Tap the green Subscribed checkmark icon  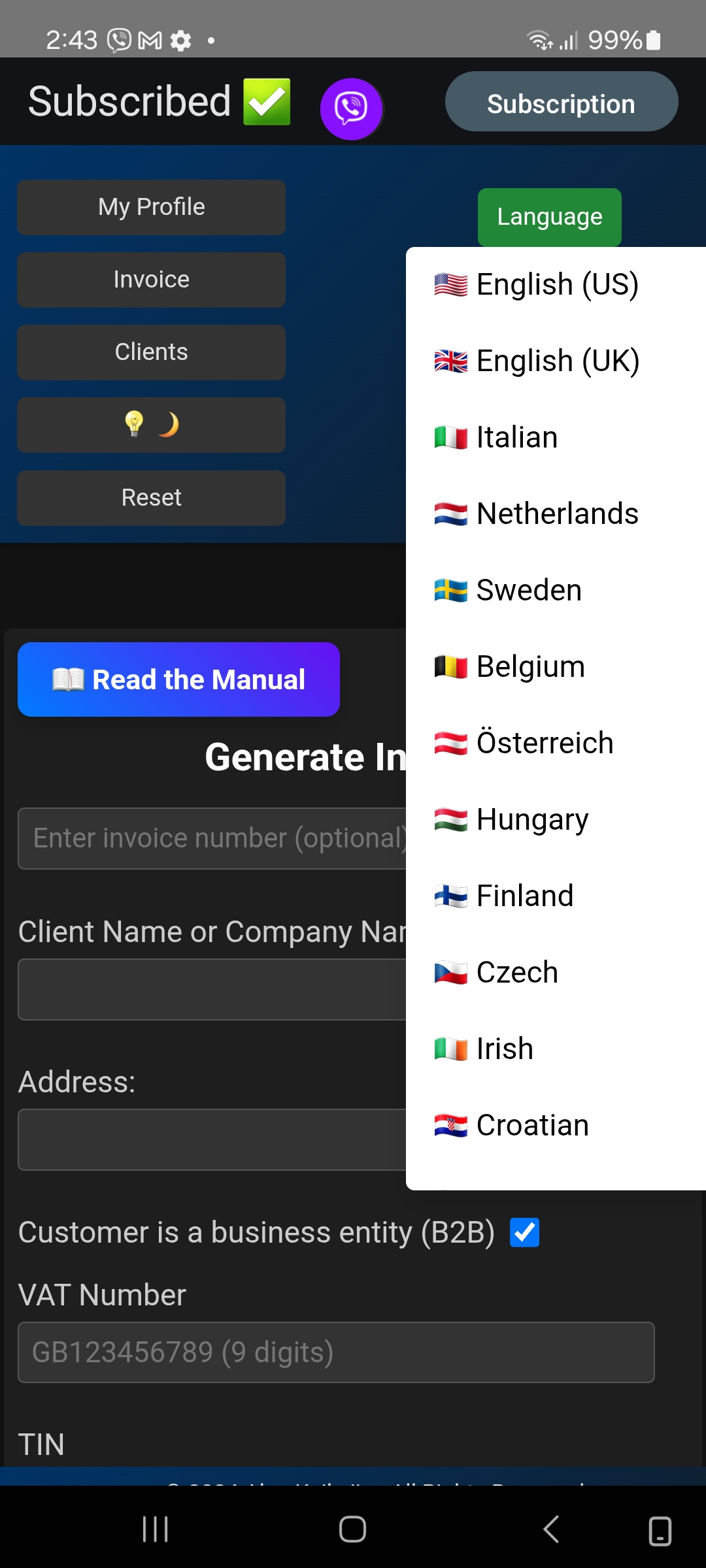point(267,102)
